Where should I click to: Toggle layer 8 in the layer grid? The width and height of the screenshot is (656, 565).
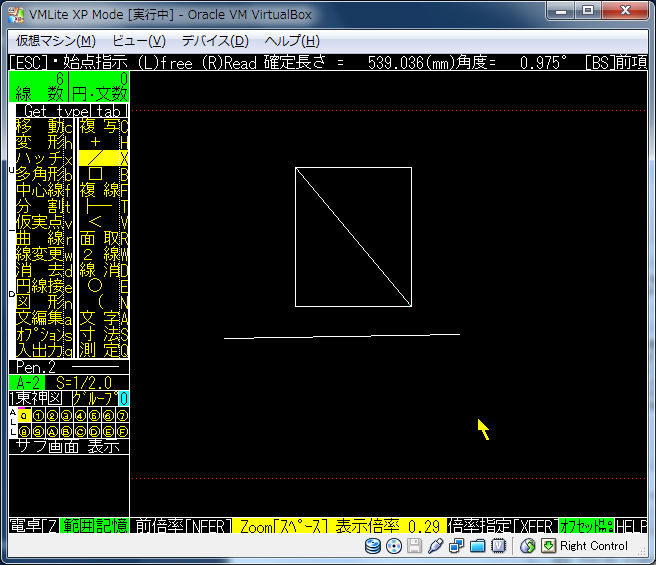pos(24,431)
